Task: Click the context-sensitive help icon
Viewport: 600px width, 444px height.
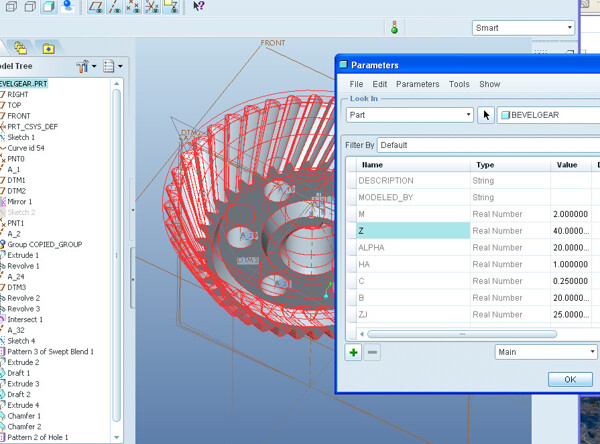Action: point(198,6)
